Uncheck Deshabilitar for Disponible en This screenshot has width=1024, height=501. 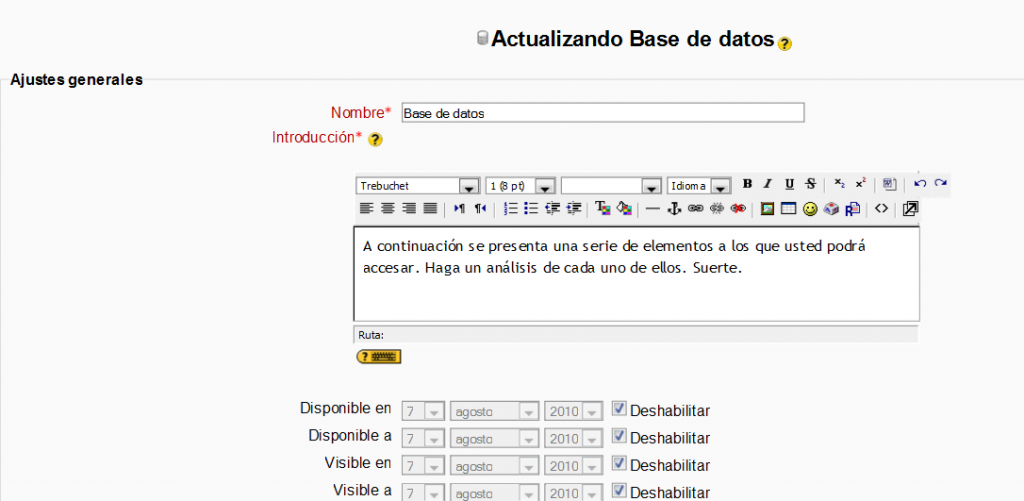pos(619,409)
